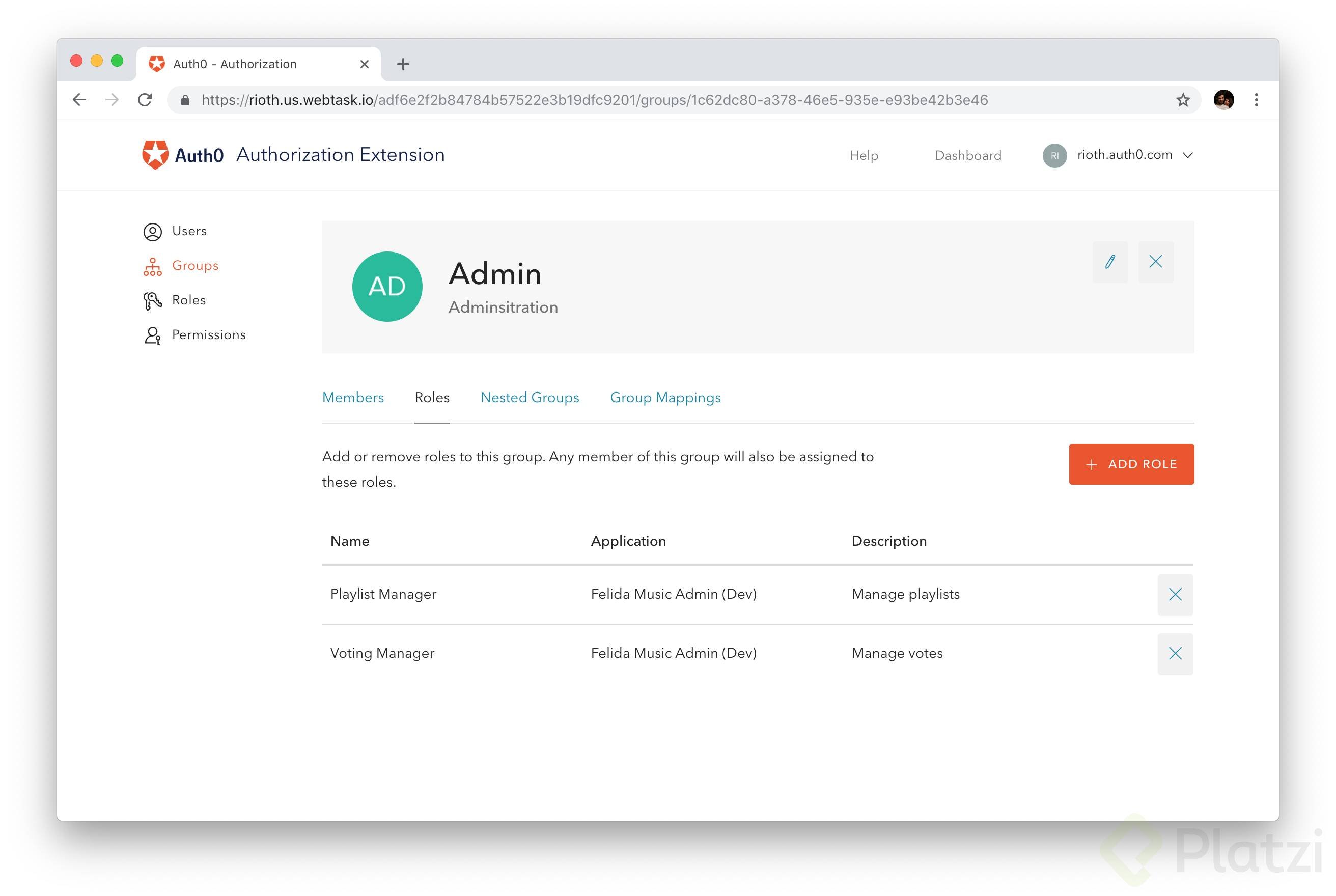Click the pencil edit group icon

[1110, 262]
